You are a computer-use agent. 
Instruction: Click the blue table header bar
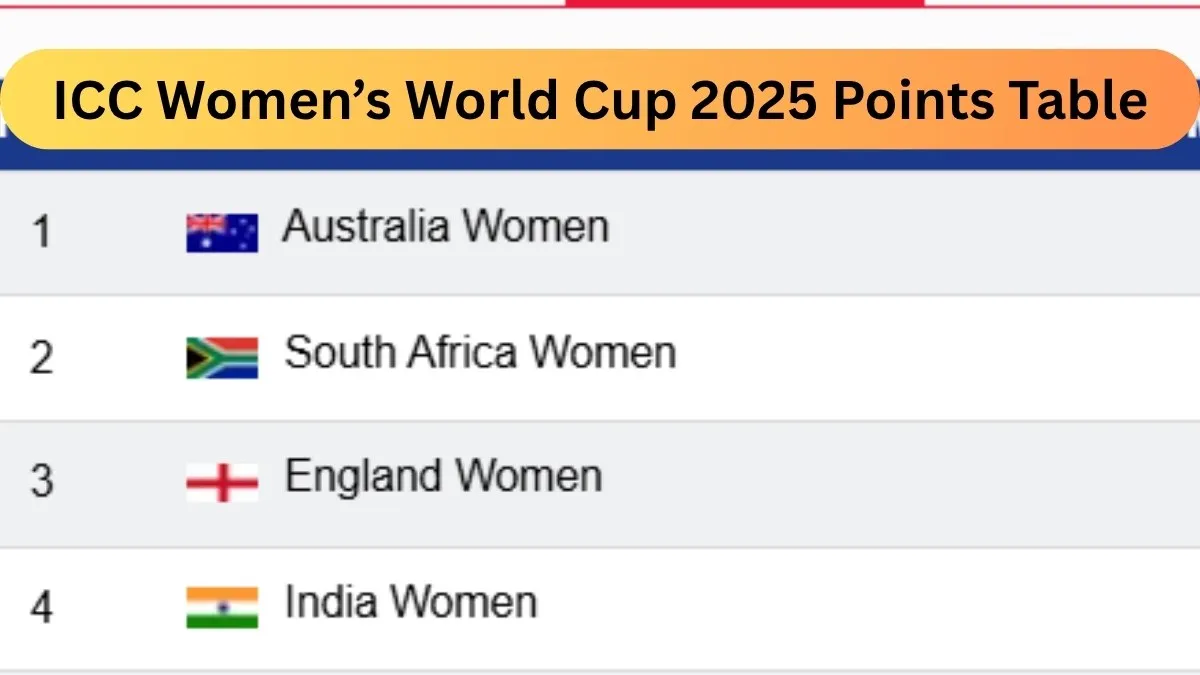point(600,159)
